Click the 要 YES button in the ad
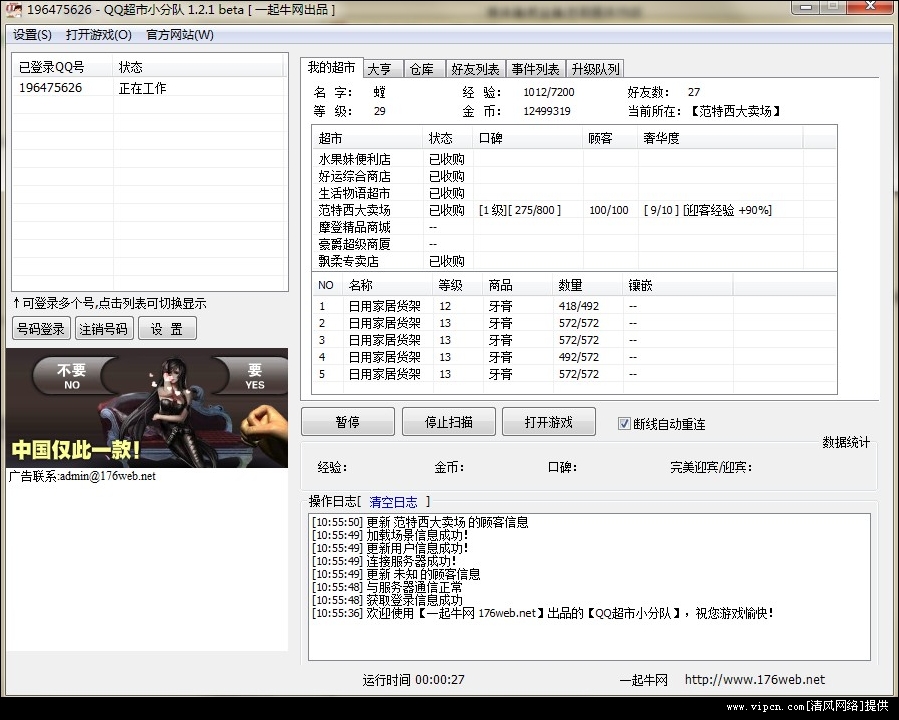This screenshot has width=899, height=720. coord(254,376)
